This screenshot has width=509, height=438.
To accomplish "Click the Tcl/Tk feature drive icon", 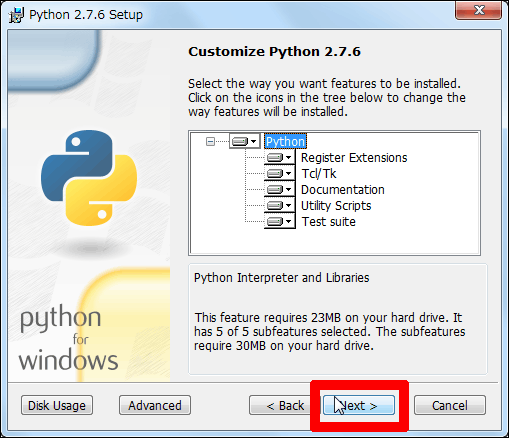I will click(x=275, y=173).
